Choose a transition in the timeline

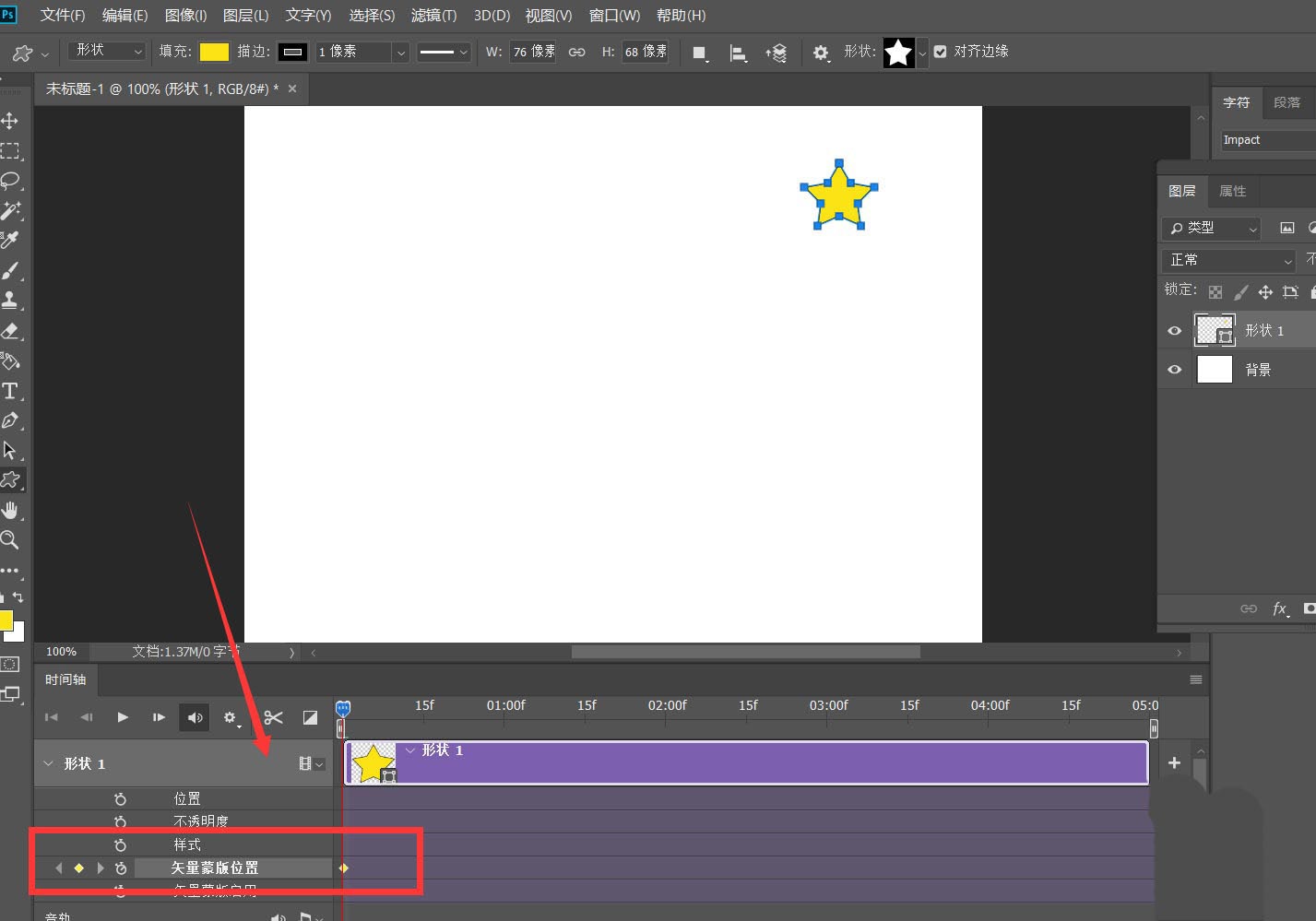[x=311, y=717]
